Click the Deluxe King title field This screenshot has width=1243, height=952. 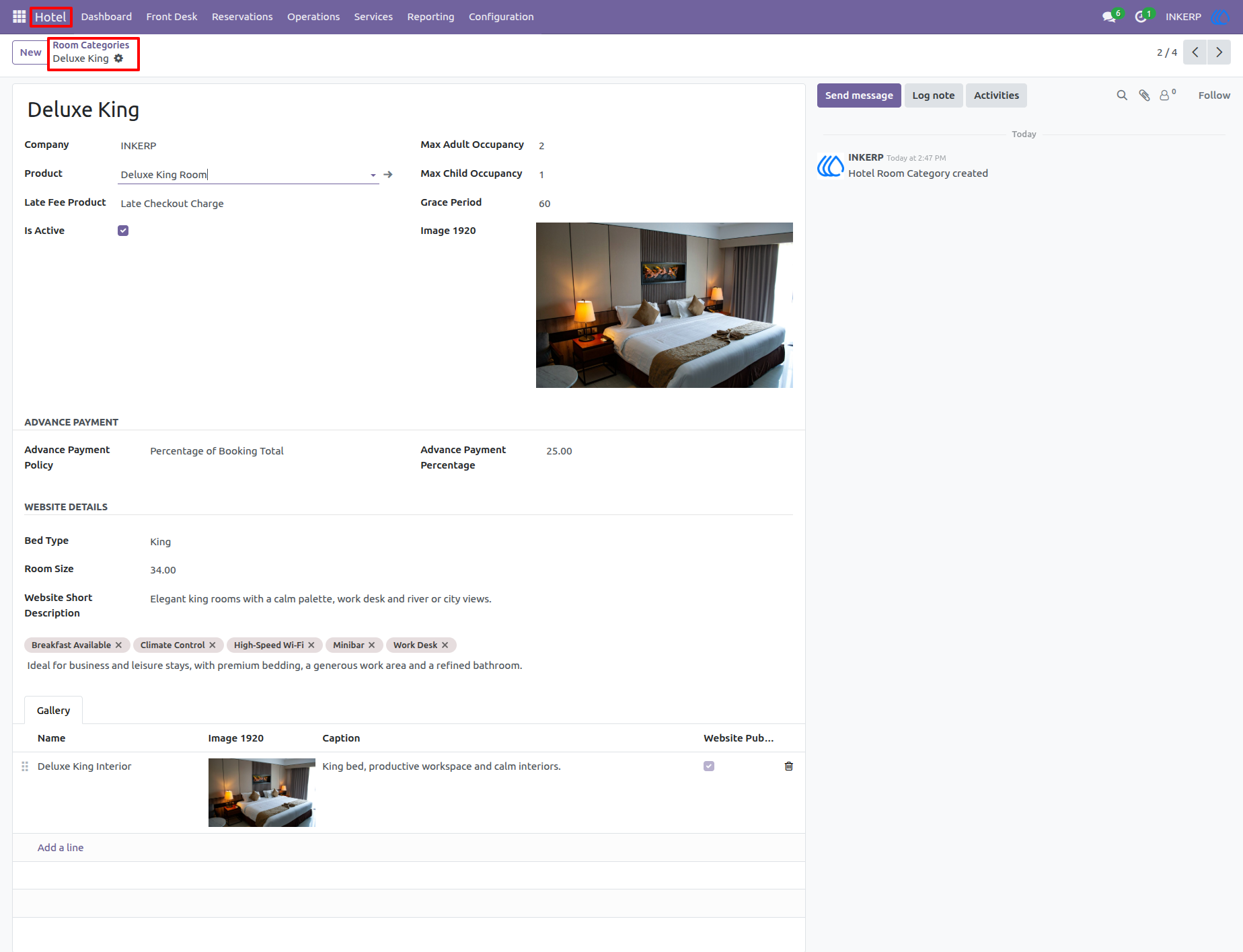point(409,110)
